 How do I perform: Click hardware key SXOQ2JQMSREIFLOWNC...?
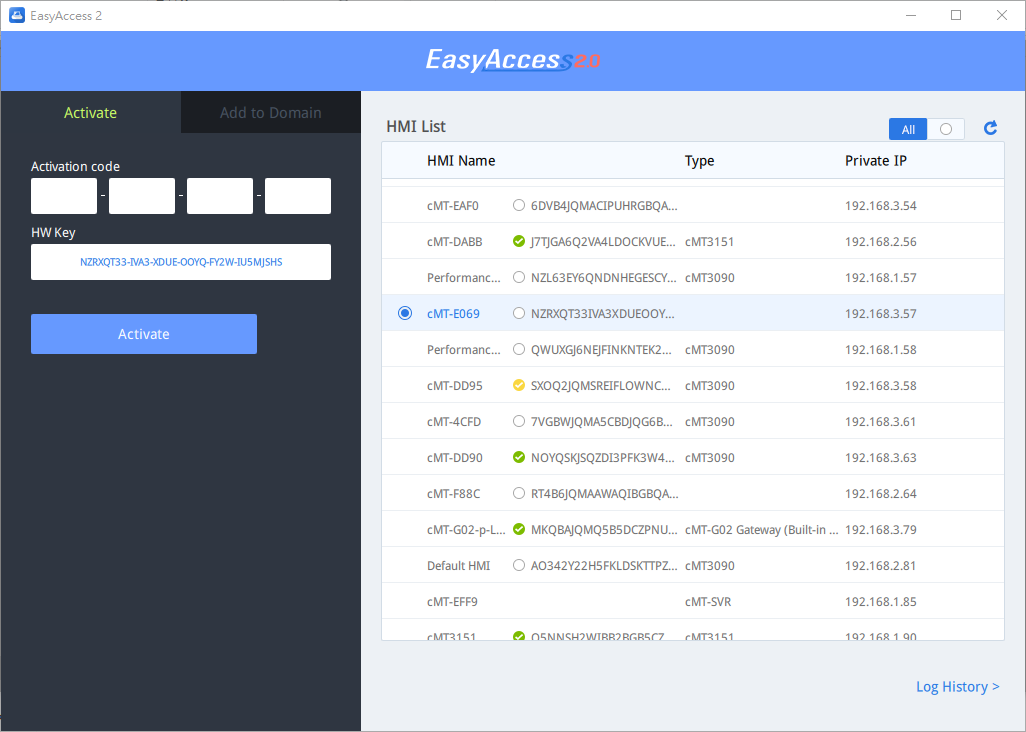(x=601, y=385)
